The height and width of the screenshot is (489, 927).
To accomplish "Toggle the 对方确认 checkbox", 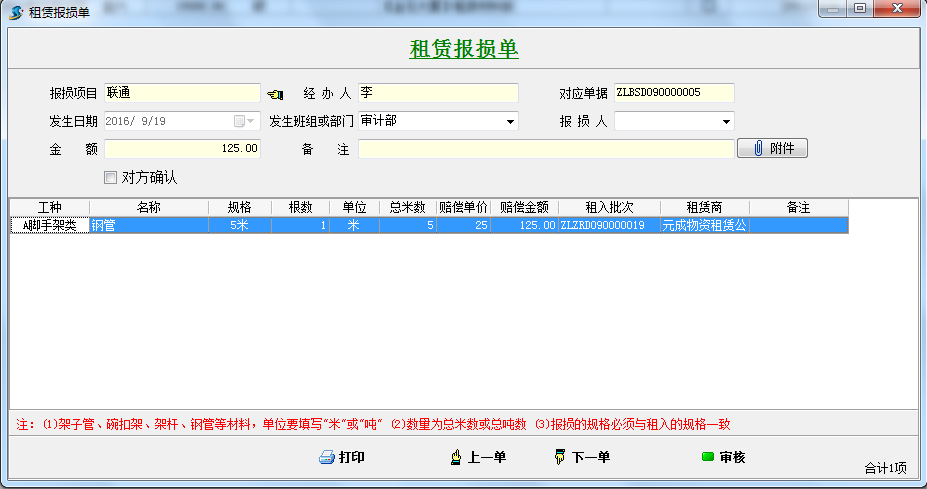I will [111, 177].
